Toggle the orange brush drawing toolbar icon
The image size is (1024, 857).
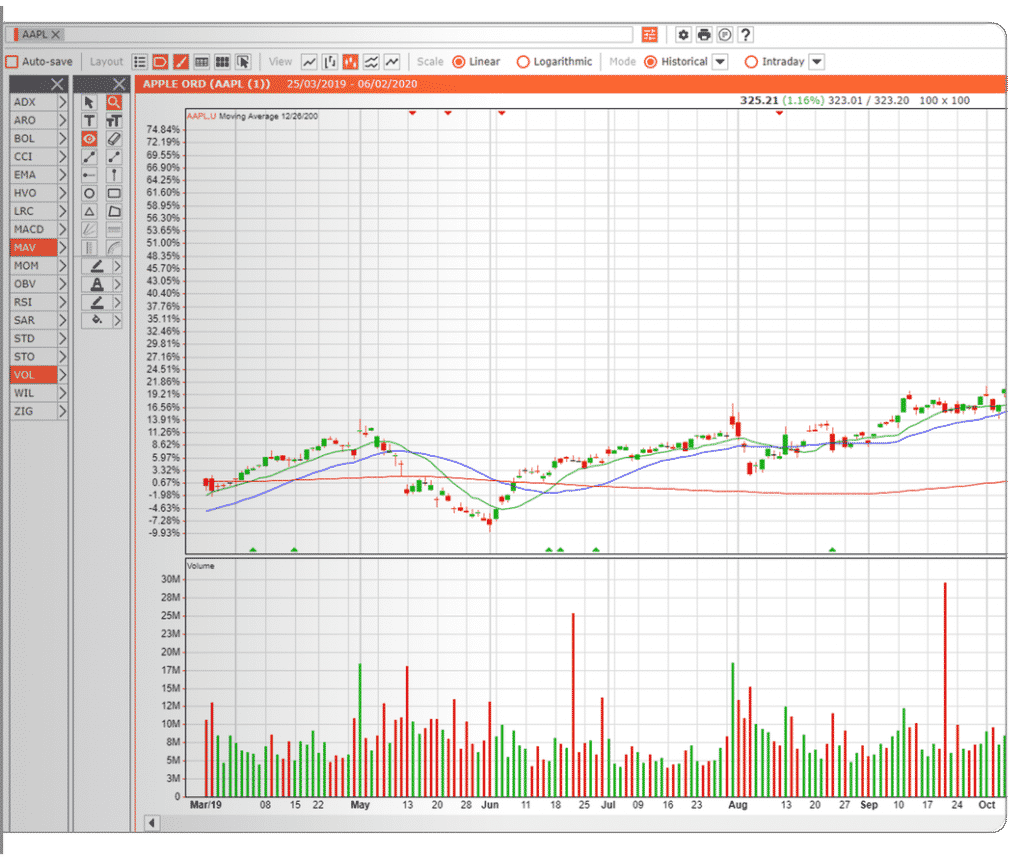point(181,62)
